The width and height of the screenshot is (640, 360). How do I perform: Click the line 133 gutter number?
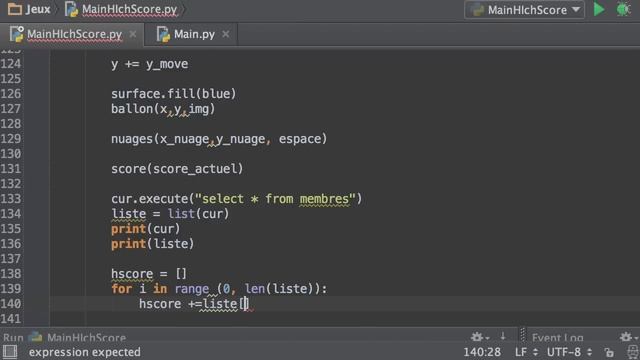tap(11, 199)
